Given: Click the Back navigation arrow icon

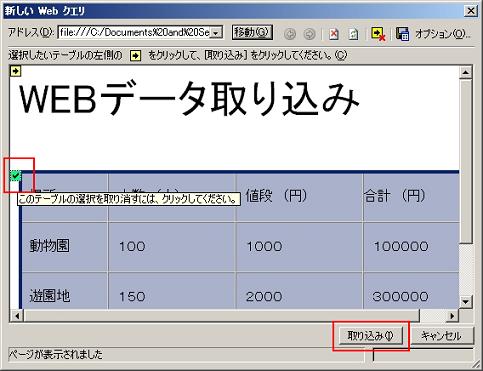Looking at the screenshot, I should click(290, 34).
